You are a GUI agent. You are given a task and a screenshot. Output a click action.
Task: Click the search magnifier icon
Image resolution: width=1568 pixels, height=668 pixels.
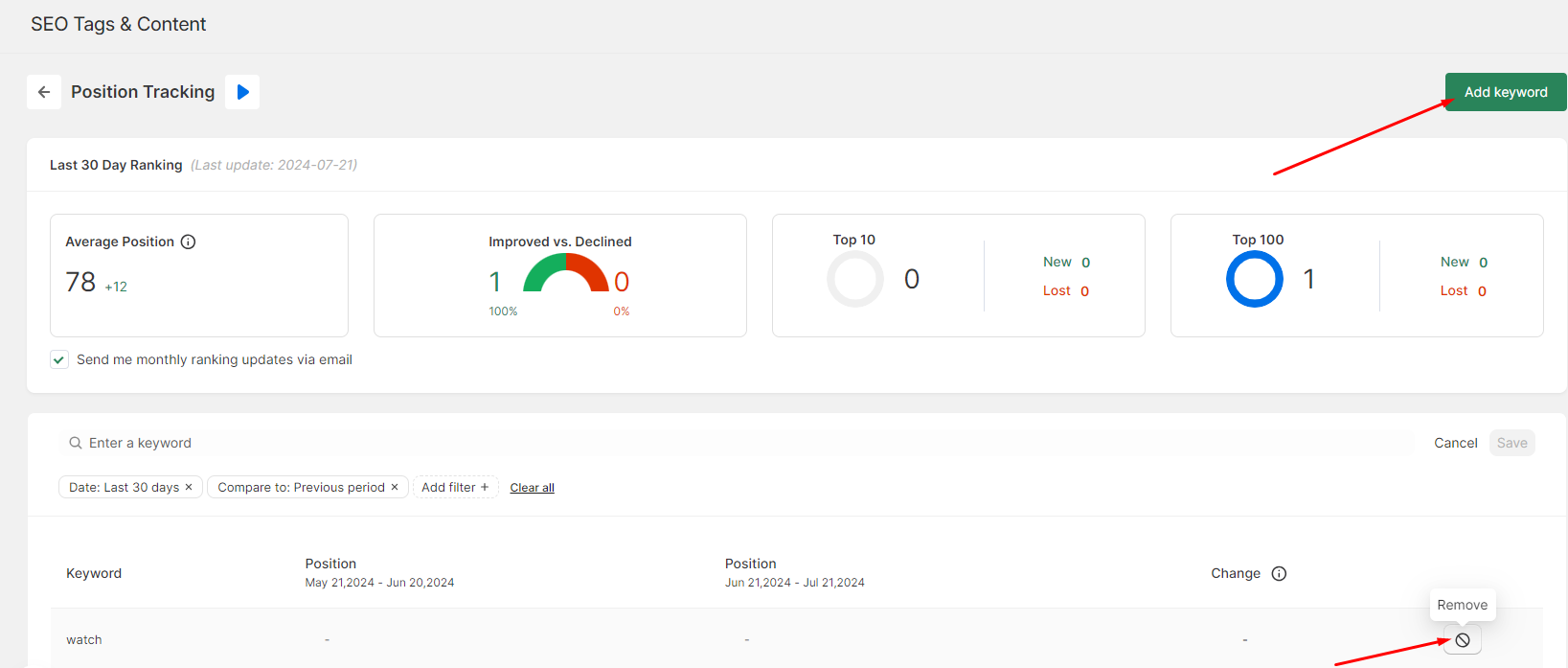pyautogui.click(x=76, y=443)
